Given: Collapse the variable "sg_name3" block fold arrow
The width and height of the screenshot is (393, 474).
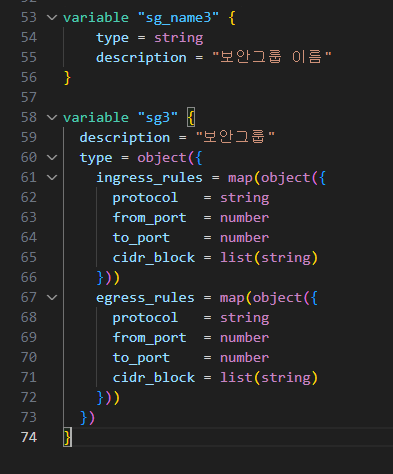Looking at the screenshot, I should pos(52,17).
